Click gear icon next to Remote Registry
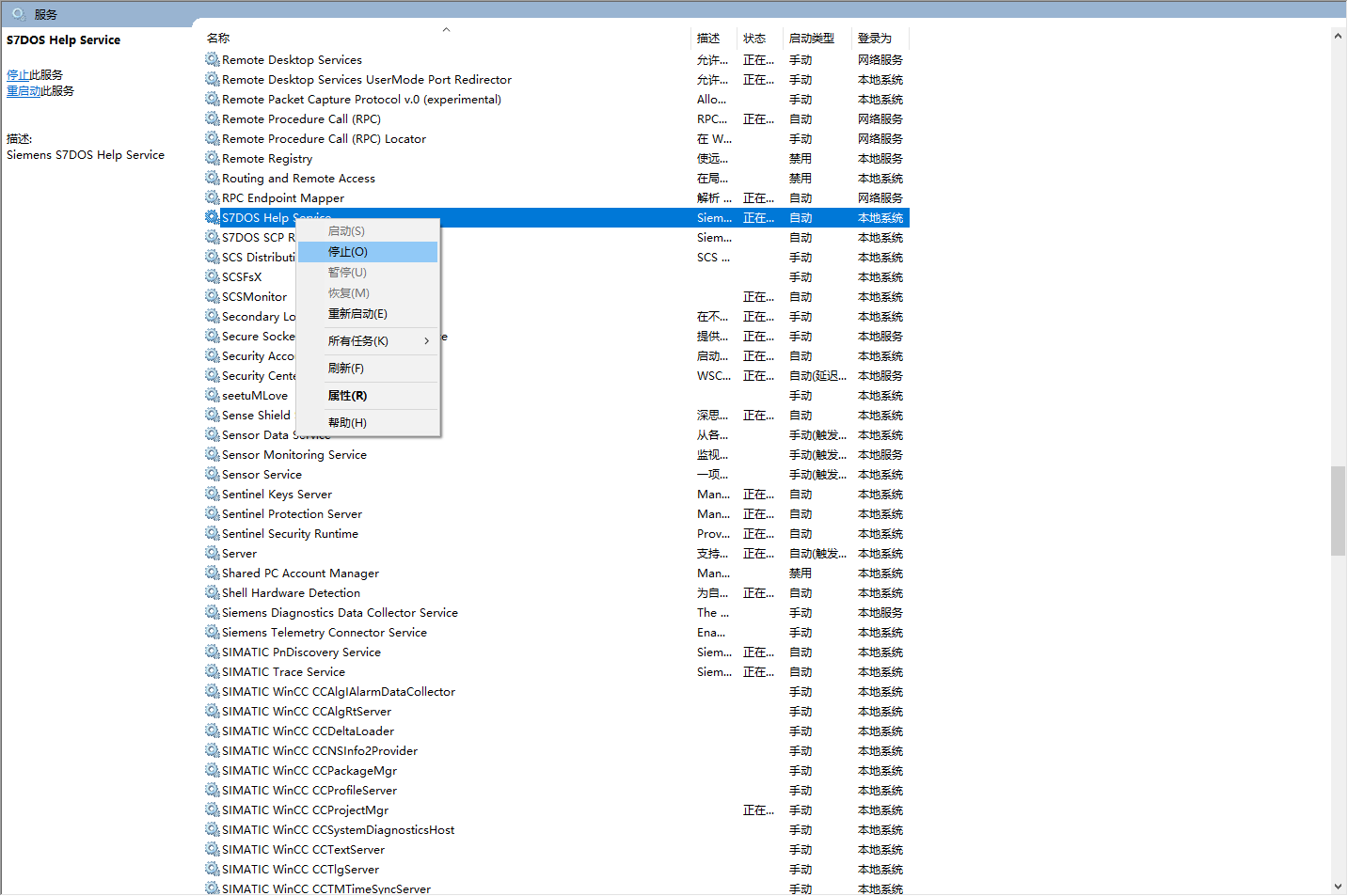The width and height of the screenshot is (1348, 896). point(213,158)
